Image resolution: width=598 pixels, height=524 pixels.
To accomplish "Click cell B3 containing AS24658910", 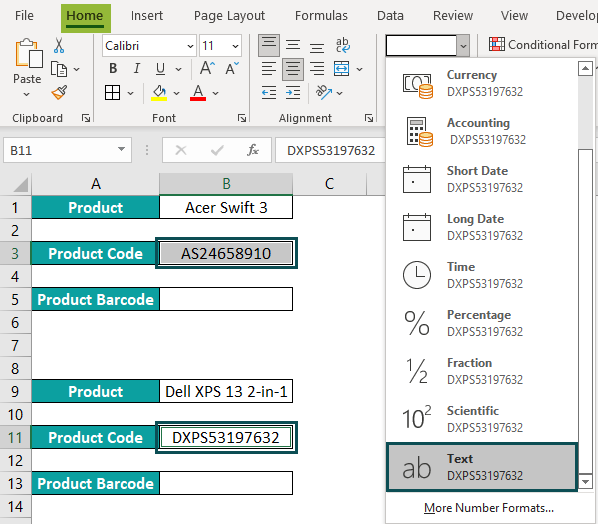I will 226,253.
